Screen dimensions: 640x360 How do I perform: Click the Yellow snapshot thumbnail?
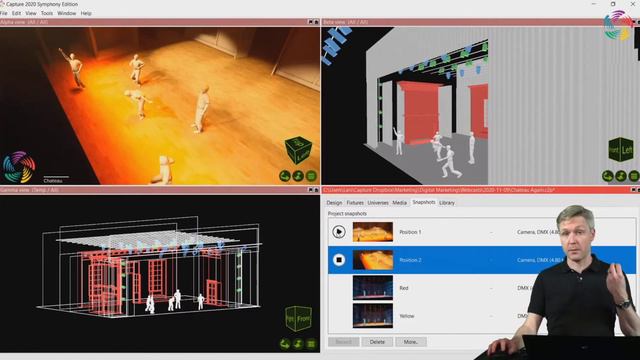373,316
